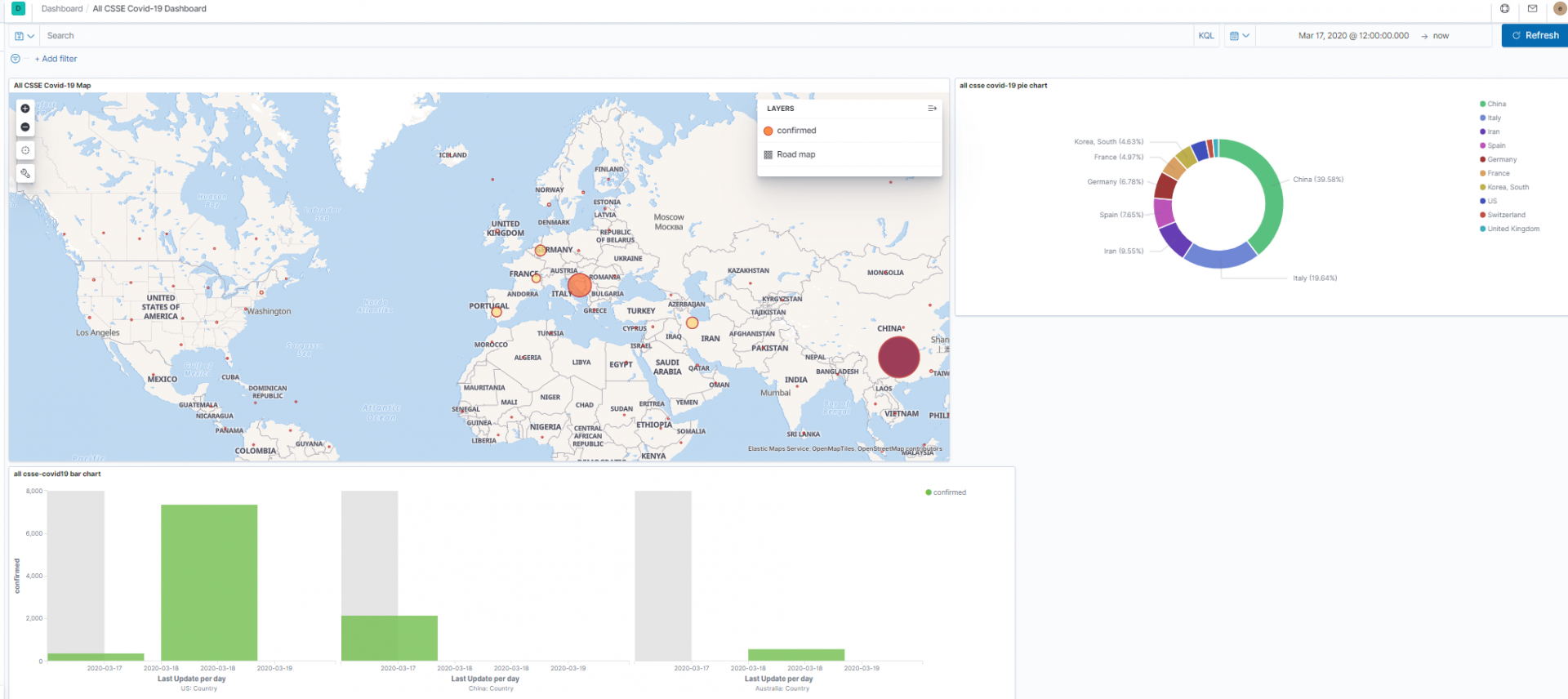1568x699 pixels.
Task: Open the user avatar menu
Action: click(1559, 9)
